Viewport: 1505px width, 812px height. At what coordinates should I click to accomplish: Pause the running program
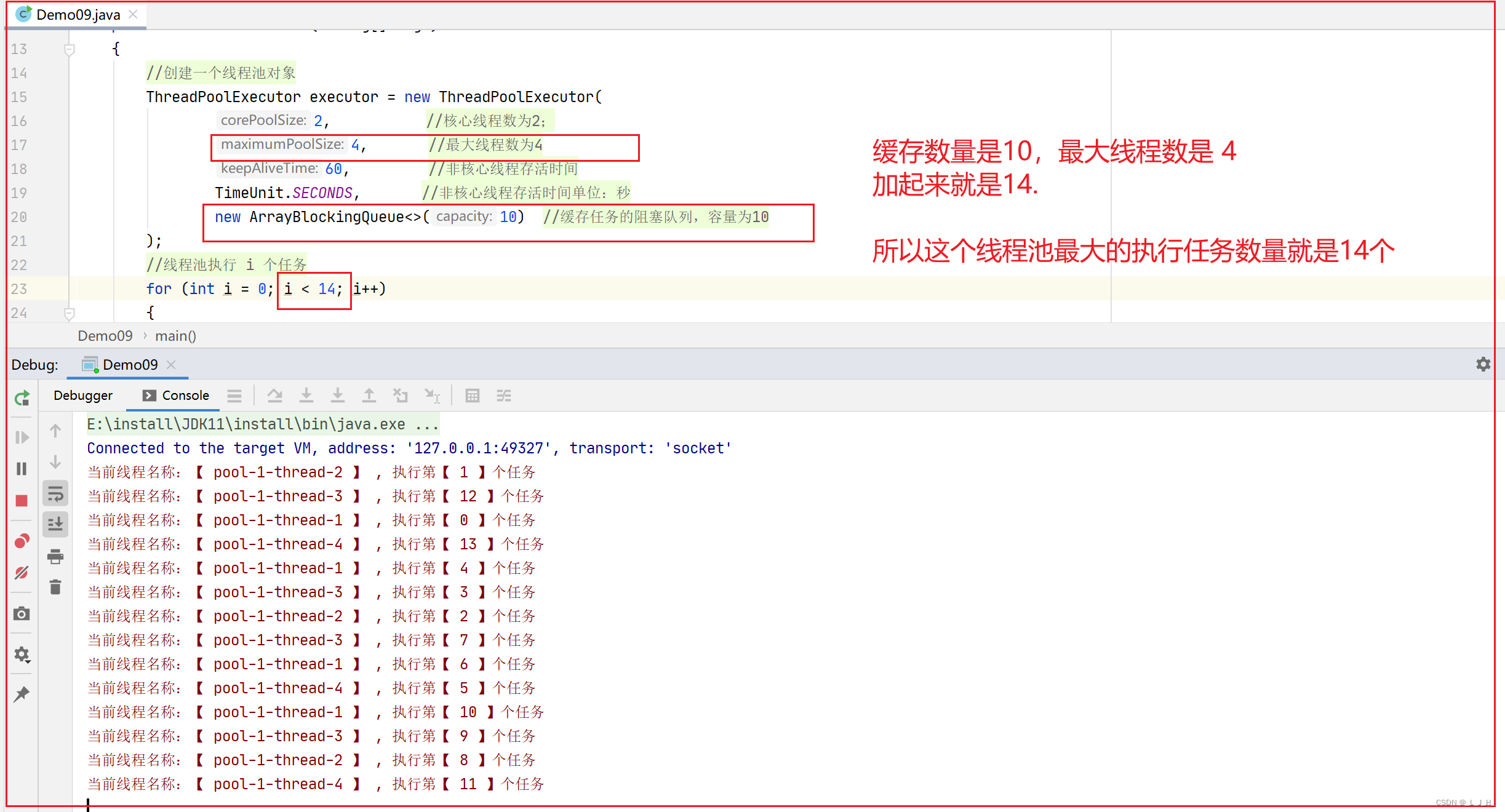pyautogui.click(x=22, y=469)
